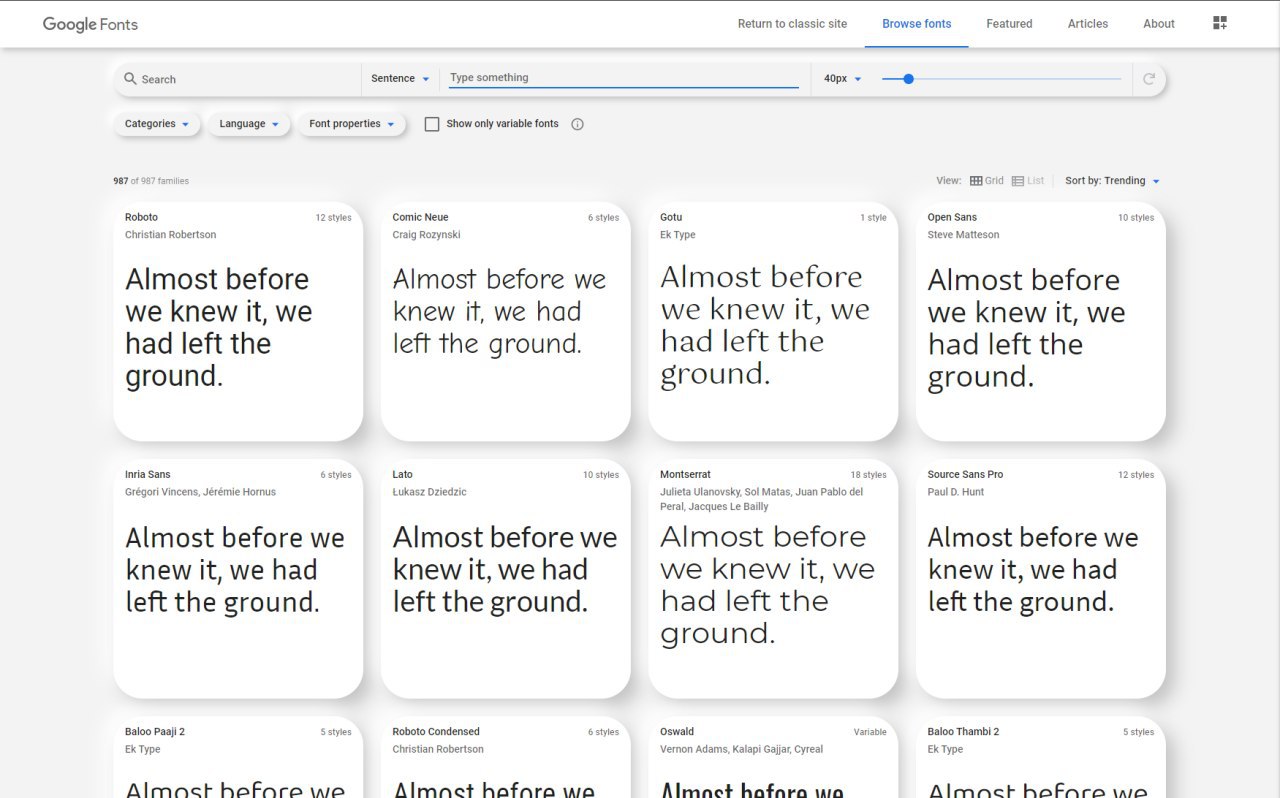The height and width of the screenshot is (798, 1280).
Task: Open the Sort by Trending dropdown
Action: pyautogui.click(x=1112, y=181)
